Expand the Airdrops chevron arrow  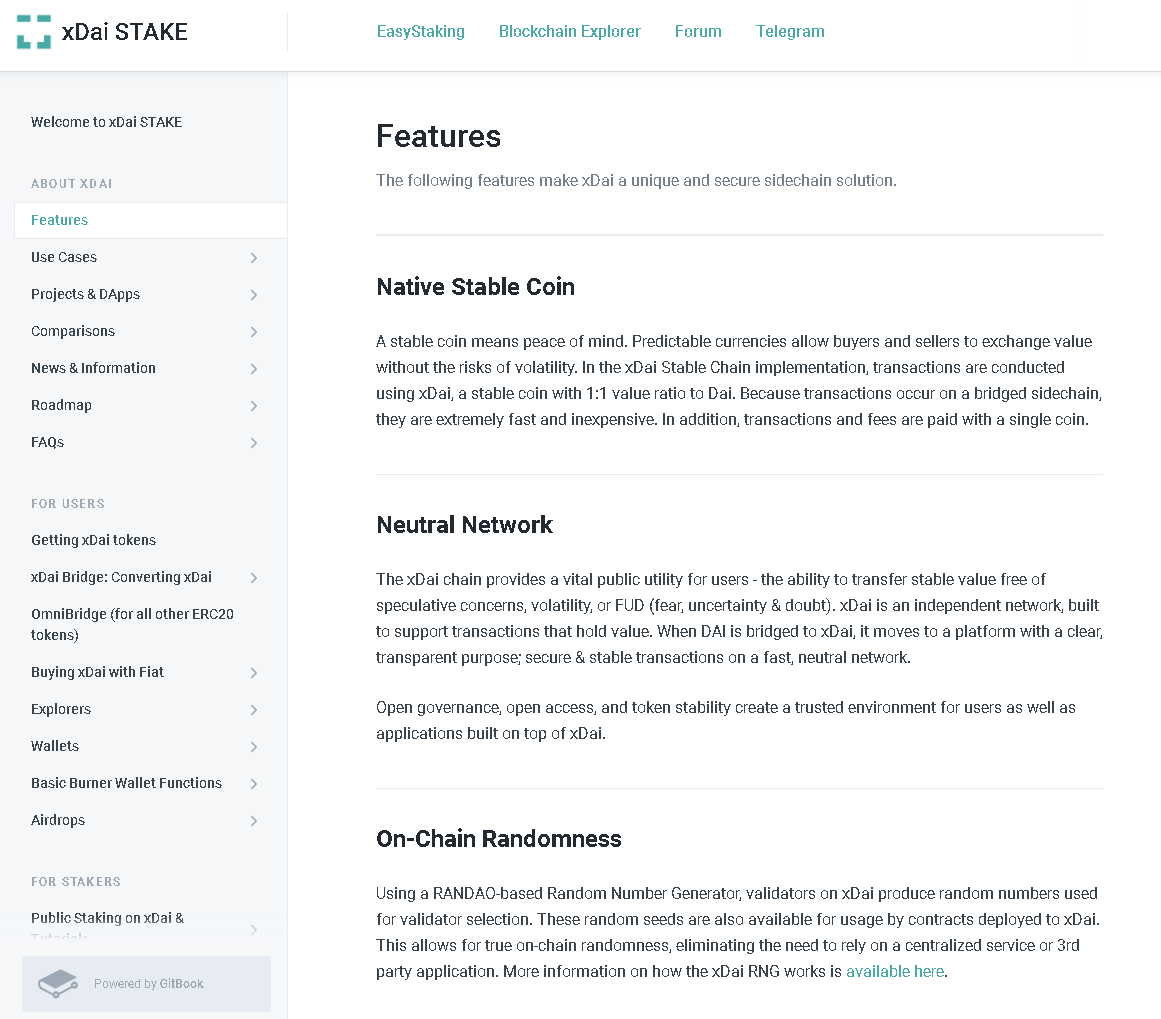tap(254, 821)
